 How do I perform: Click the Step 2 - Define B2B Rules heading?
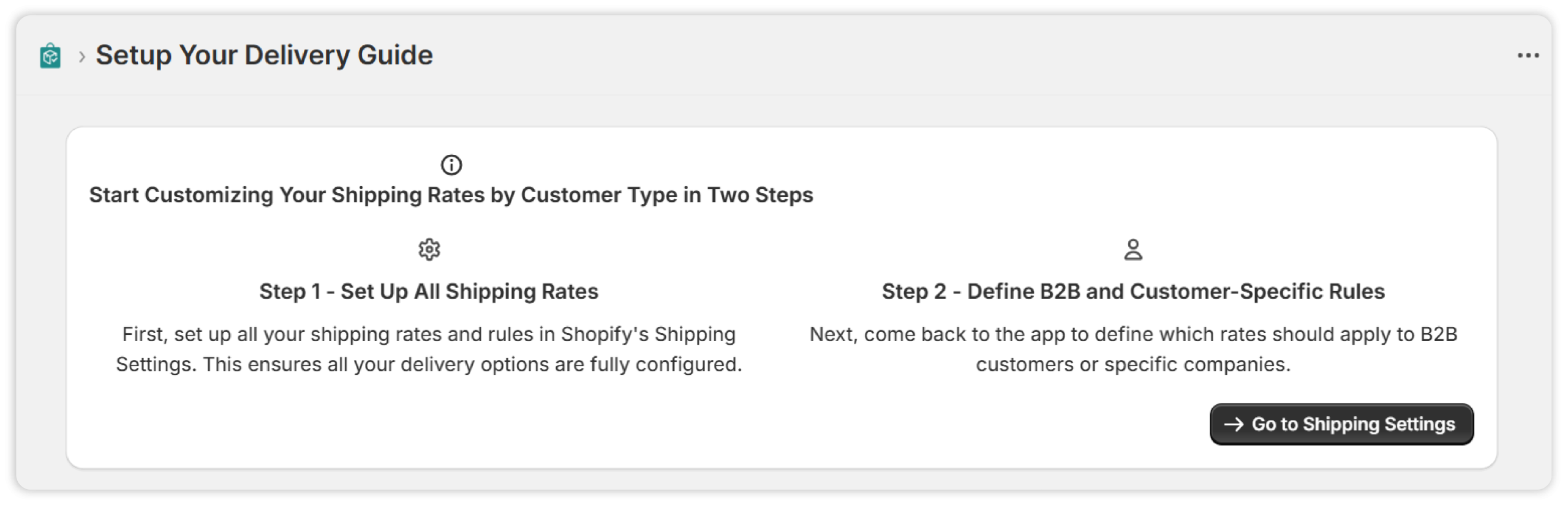1133,291
